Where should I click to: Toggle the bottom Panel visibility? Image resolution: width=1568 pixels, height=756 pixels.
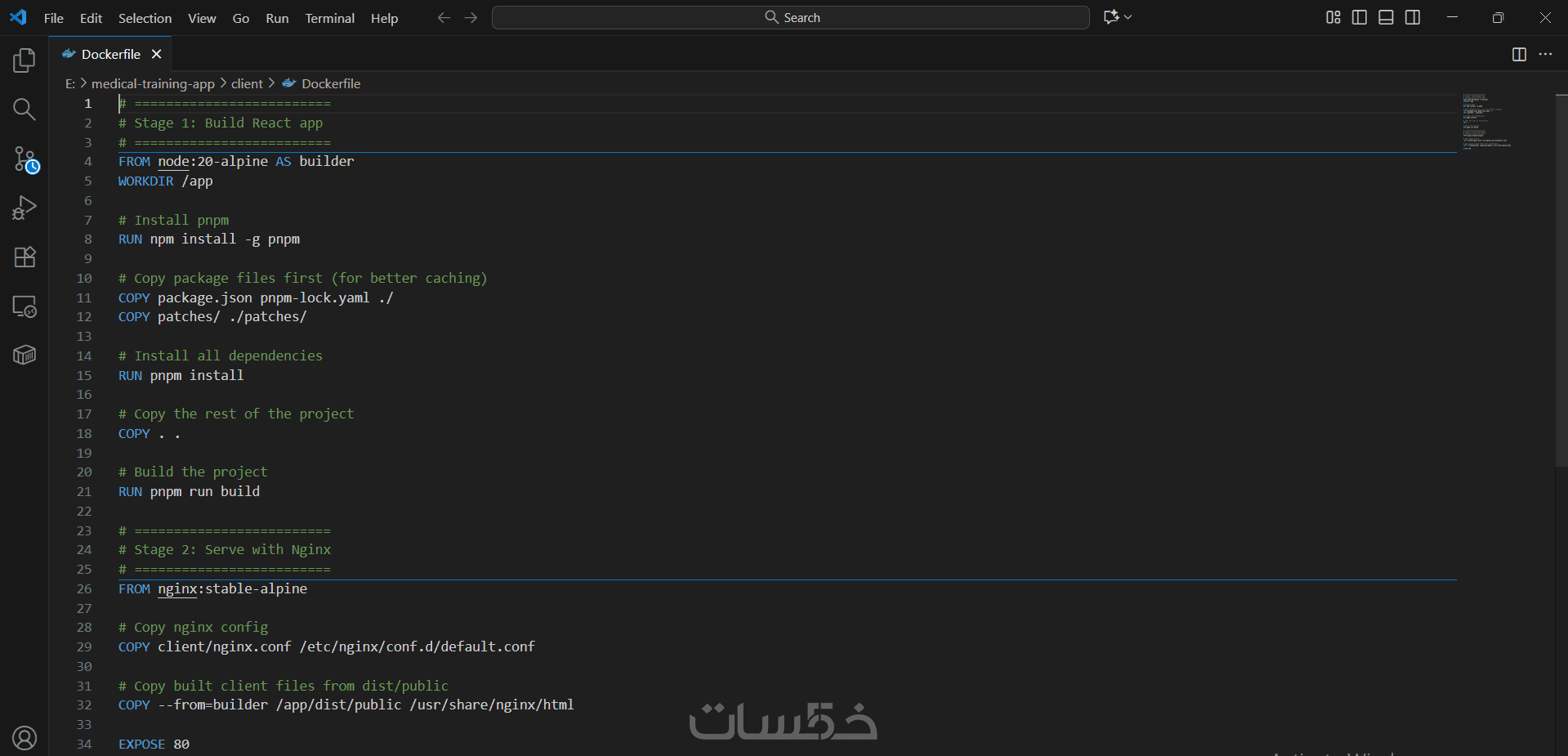click(1386, 17)
